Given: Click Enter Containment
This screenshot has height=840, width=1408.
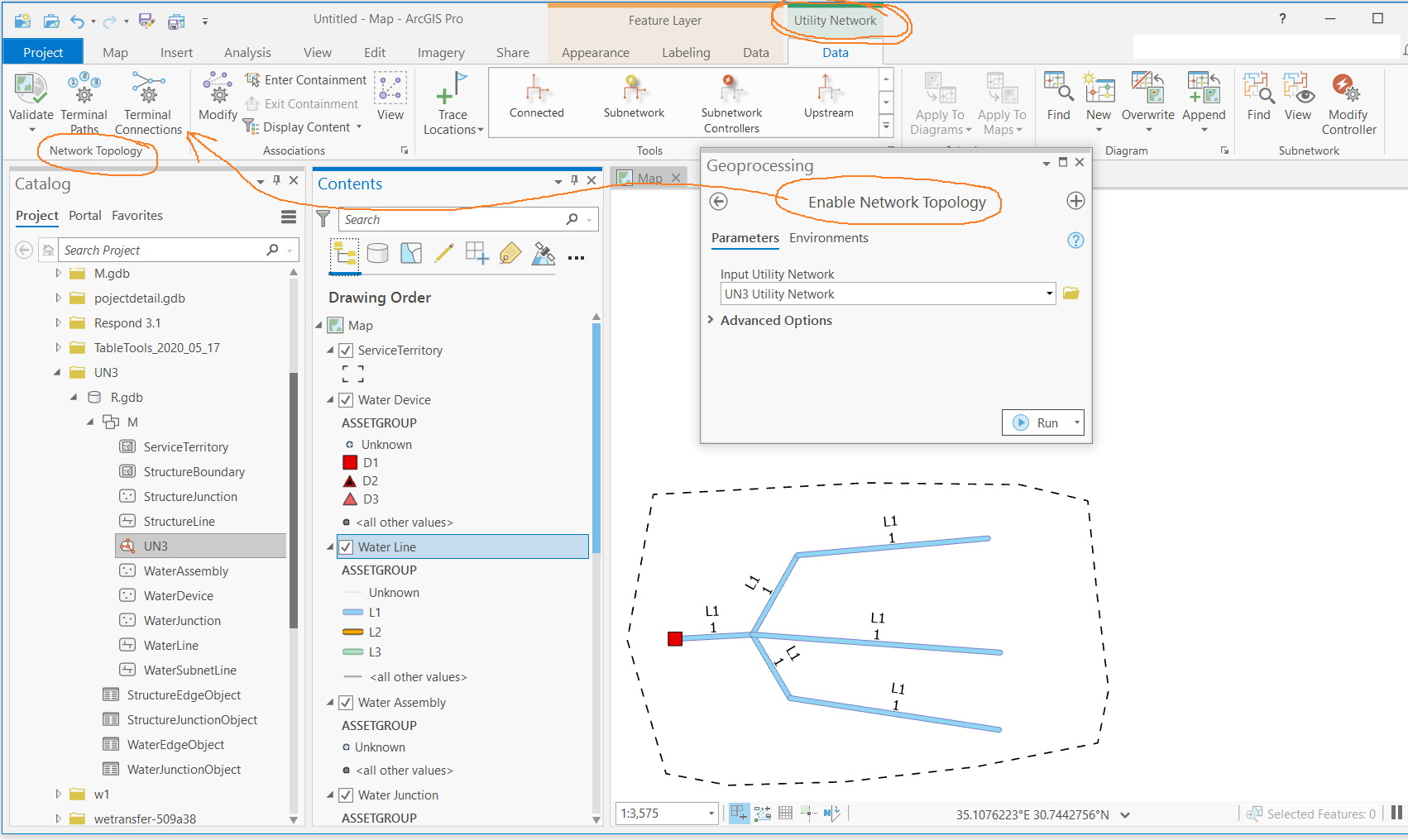Looking at the screenshot, I should 306,79.
